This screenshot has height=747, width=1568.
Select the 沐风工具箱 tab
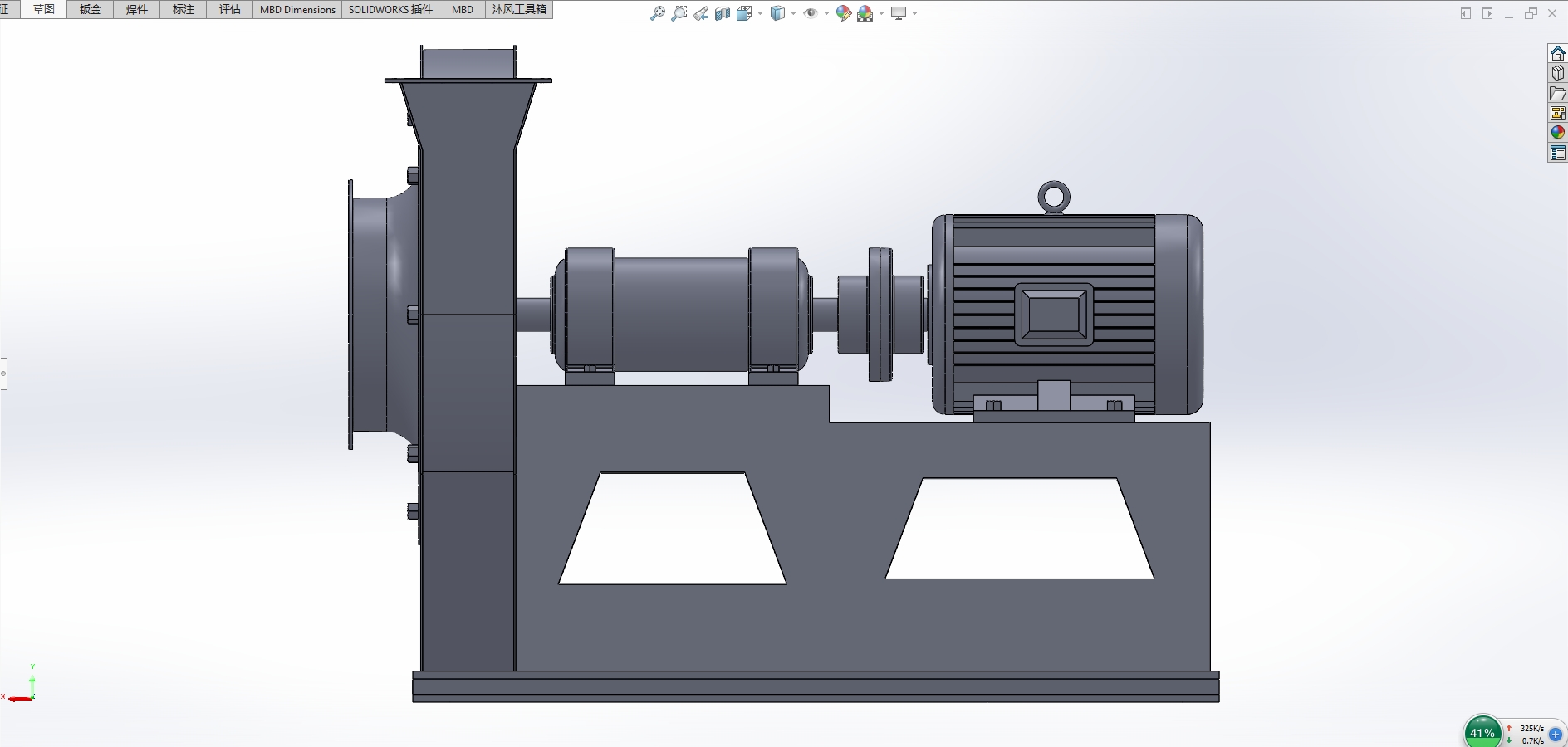519,10
